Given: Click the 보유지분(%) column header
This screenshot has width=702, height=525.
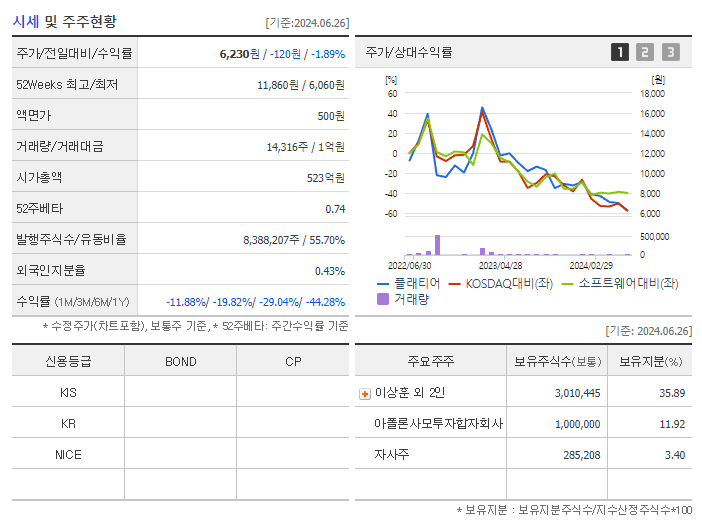Looking at the screenshot, I should tap(651, 361).
